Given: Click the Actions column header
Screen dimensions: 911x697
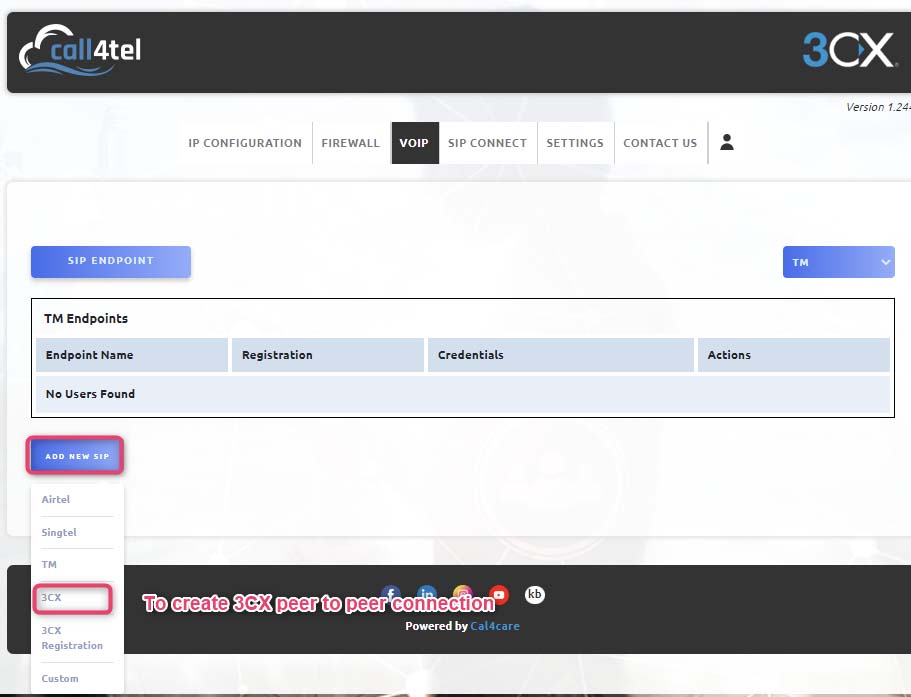Looking at the screenshot, I should [794, 355].
